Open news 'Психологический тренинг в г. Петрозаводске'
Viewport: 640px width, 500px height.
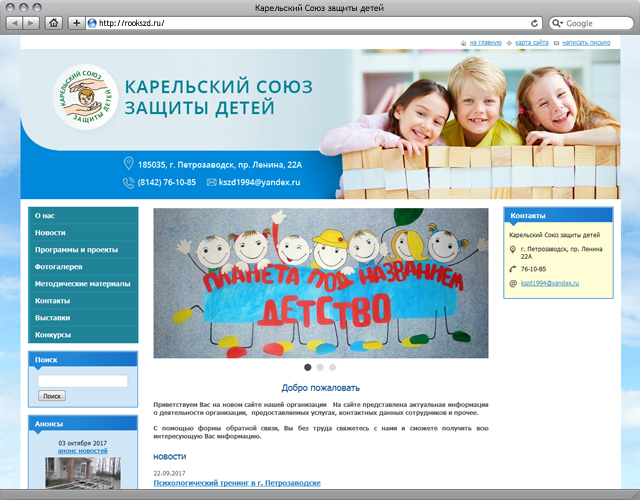click(237, 483)
